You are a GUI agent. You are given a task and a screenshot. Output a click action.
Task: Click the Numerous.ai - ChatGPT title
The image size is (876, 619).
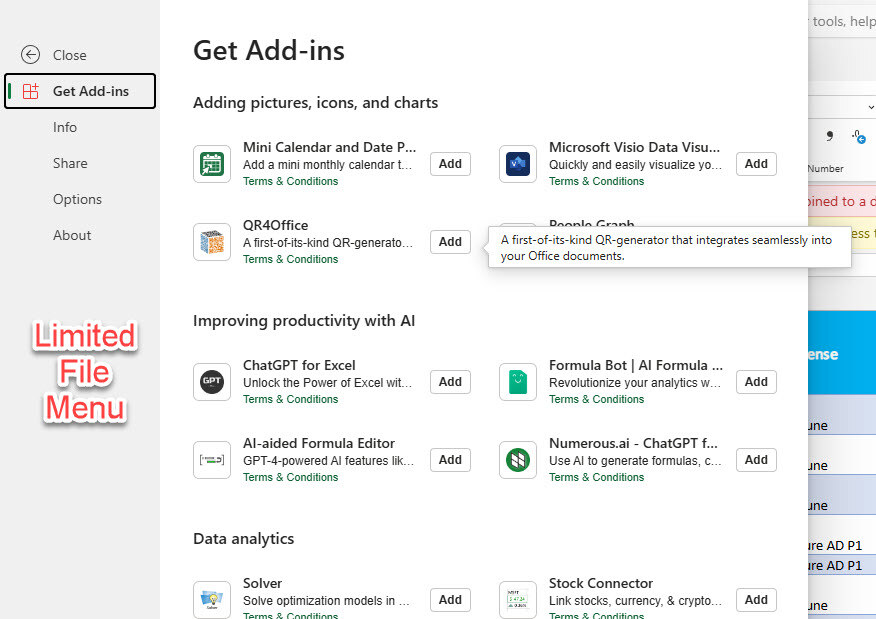(x=633, y=443)
